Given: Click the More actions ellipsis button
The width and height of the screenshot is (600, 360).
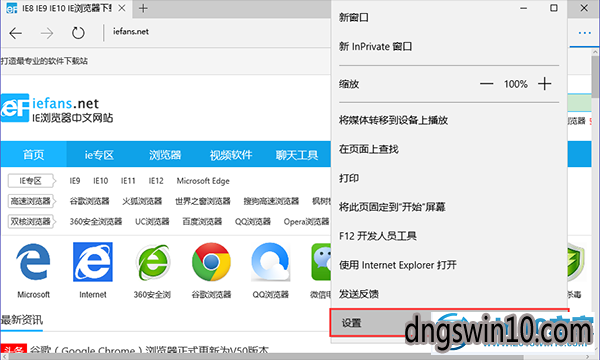Looking at the screenshot, I should pyautogui.click(x=584, y=33).
